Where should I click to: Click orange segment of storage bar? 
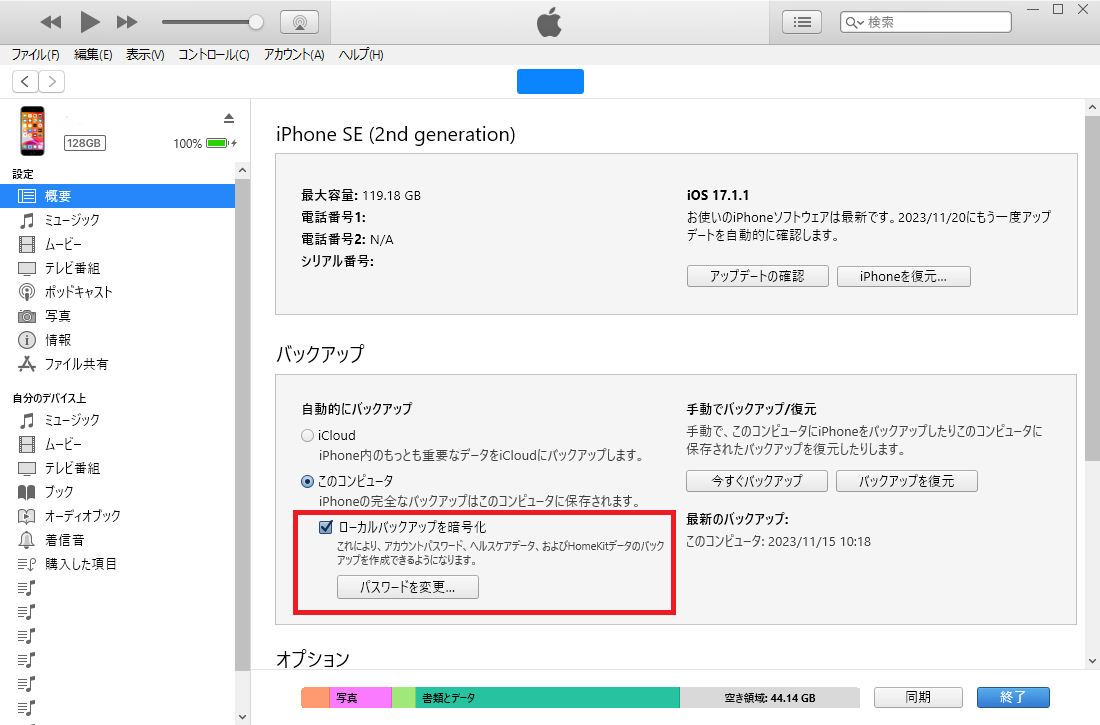315,698
